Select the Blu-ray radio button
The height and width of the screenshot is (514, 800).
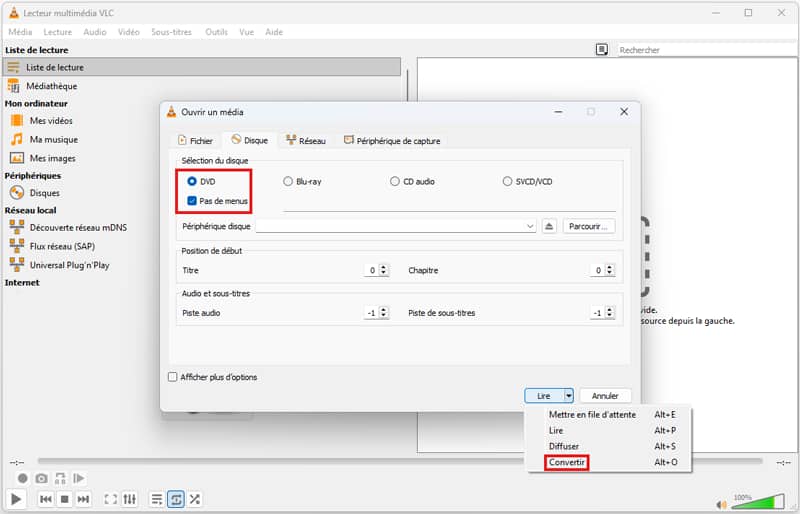[288, 182]
